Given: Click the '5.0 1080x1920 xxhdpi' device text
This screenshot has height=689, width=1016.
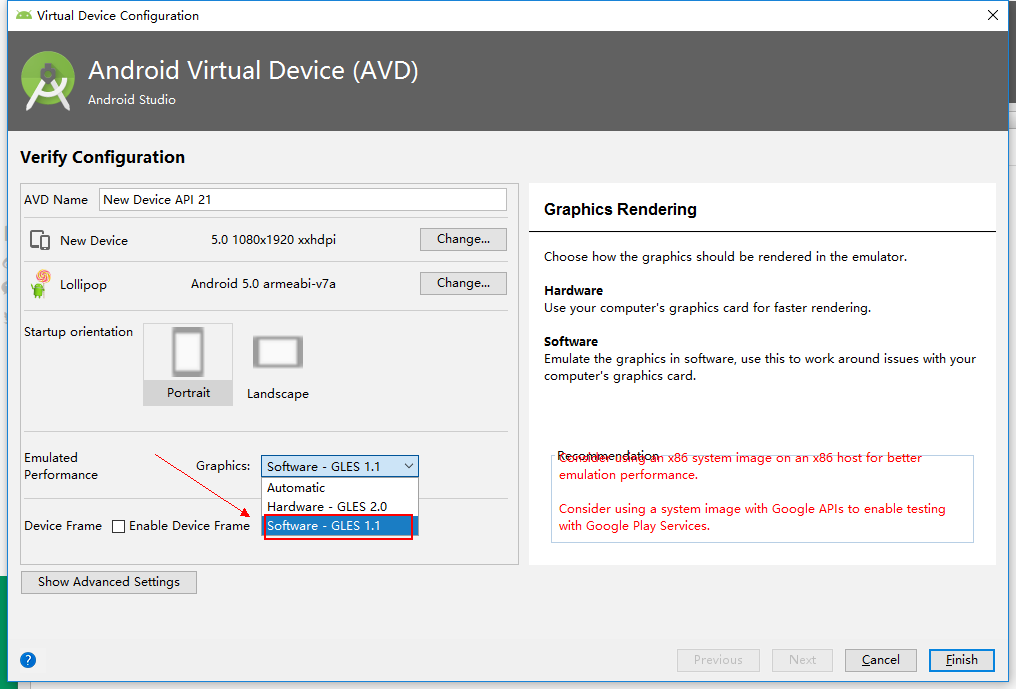Looking at the screenshot, I should point(273,240).
